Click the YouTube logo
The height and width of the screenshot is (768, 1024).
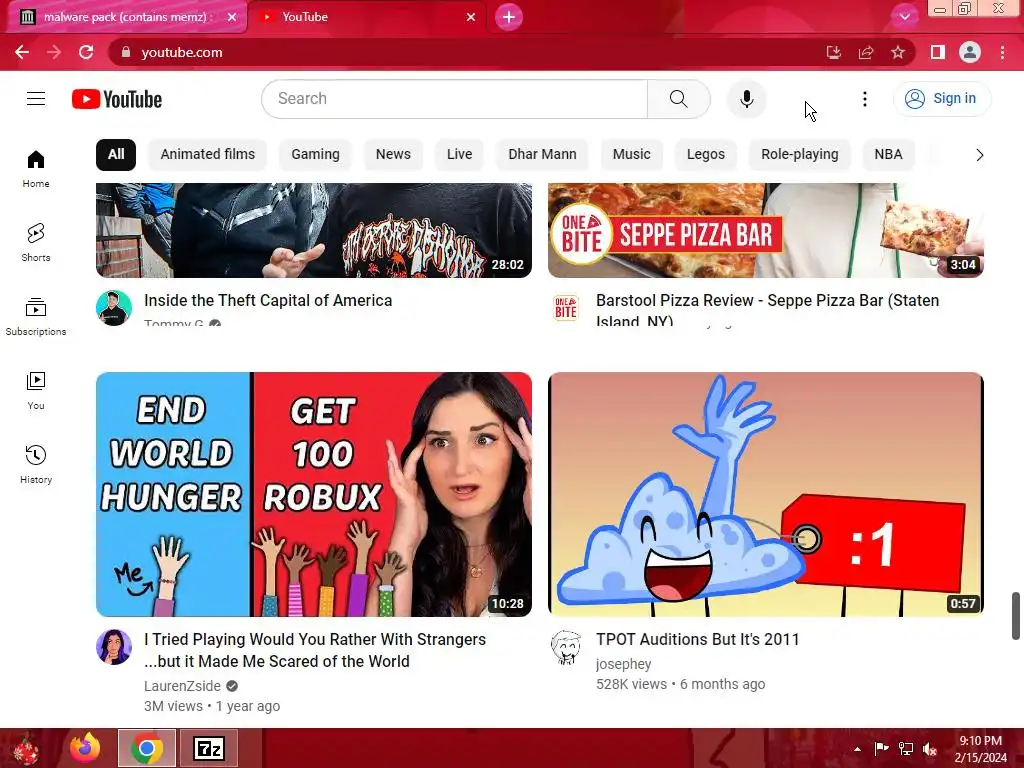[x=117, y=99]
